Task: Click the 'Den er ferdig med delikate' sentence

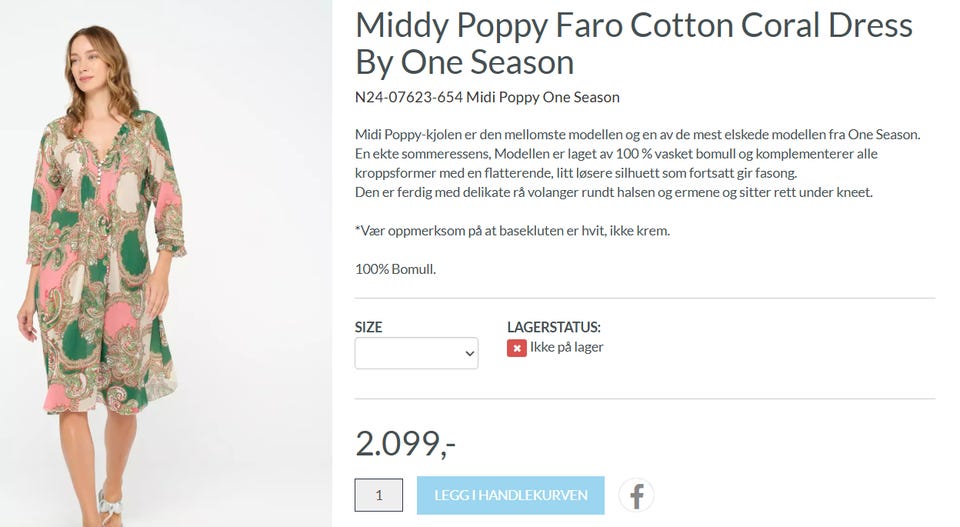Action: (x=613, y=191)
